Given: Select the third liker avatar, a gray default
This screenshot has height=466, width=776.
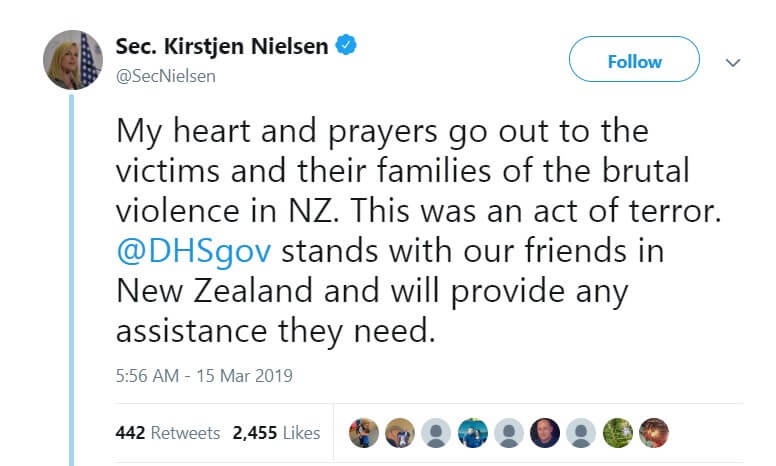Looking at the screenshot, I should pyautogui.click(x=436, y=432).
